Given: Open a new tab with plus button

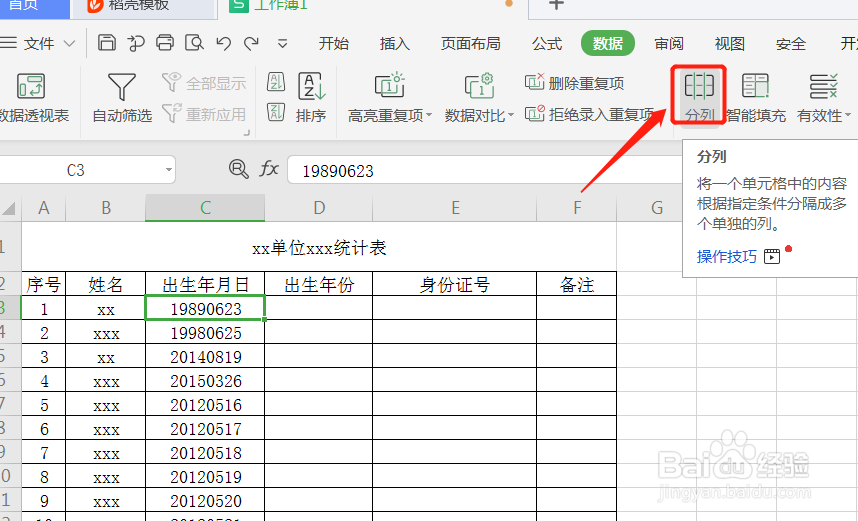Looking at the screenshot, I should point(556,5).
